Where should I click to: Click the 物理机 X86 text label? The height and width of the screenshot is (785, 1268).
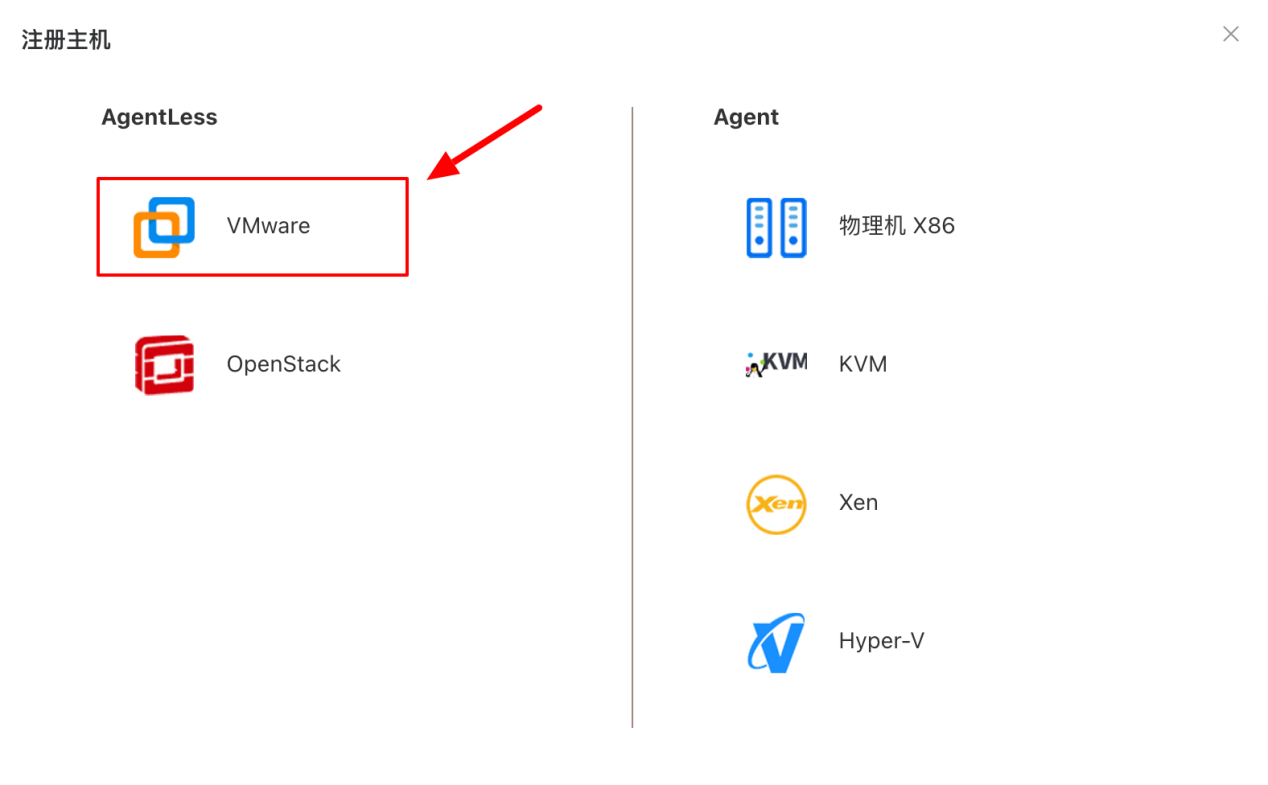click(x=897, y=226)
